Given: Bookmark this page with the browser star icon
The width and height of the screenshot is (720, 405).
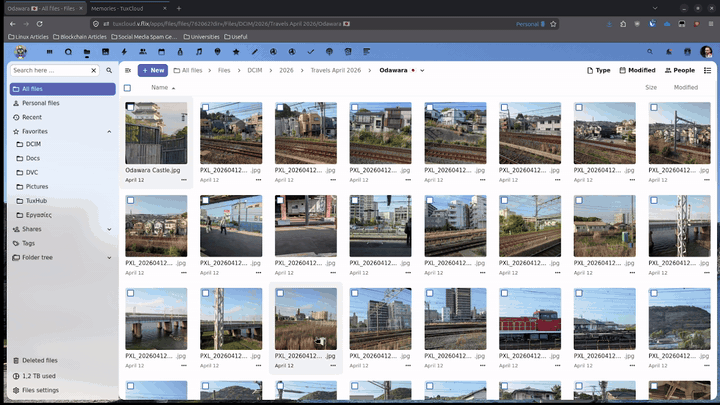Looking at the screenshot, I should 553,24.
